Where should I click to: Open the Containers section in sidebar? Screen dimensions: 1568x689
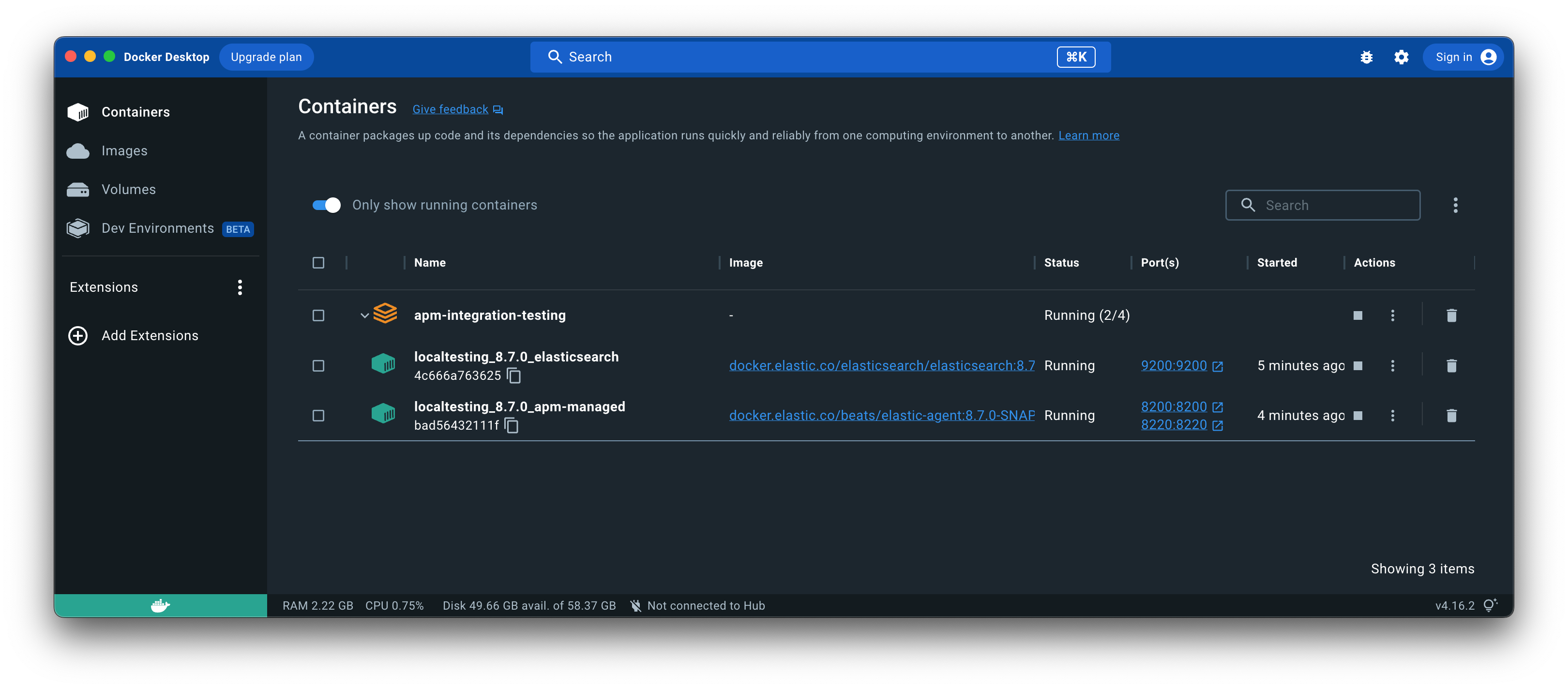(x=160, y=112)
